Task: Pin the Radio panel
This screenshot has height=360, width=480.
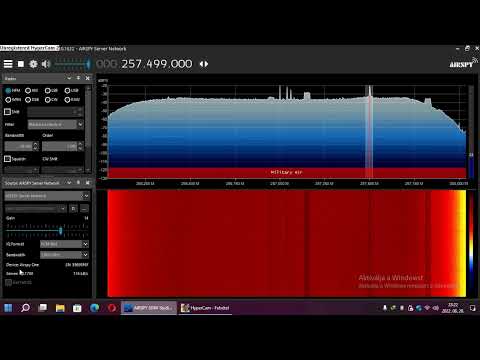Action: pos(78,78)
